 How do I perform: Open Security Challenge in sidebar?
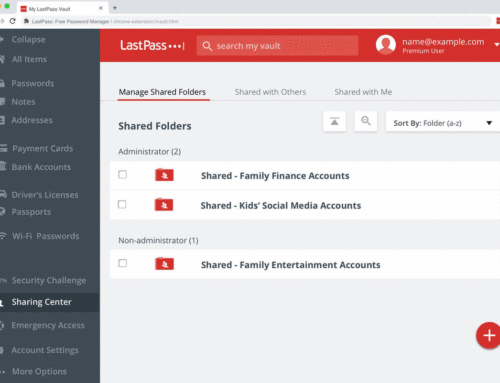[49, 280]
